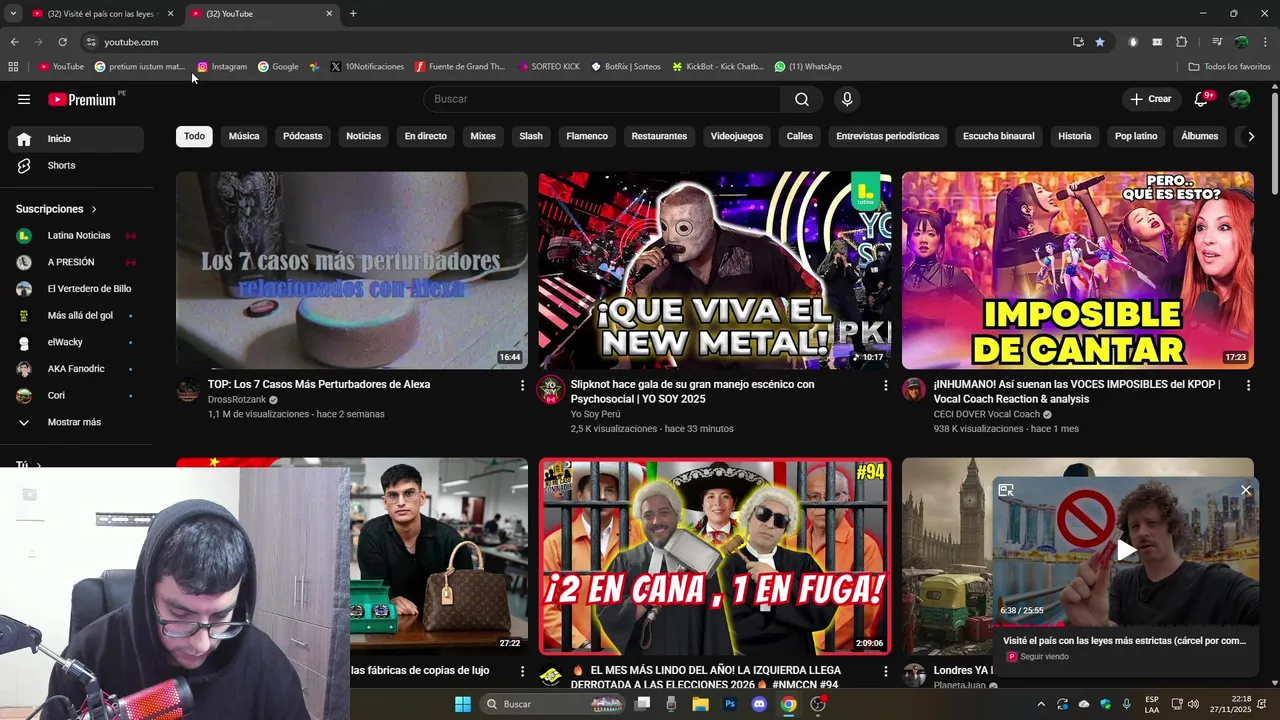Select the Pop latino filter chip
Viewport: 1280px width, 720px height.
click(x=1136, y=136)
